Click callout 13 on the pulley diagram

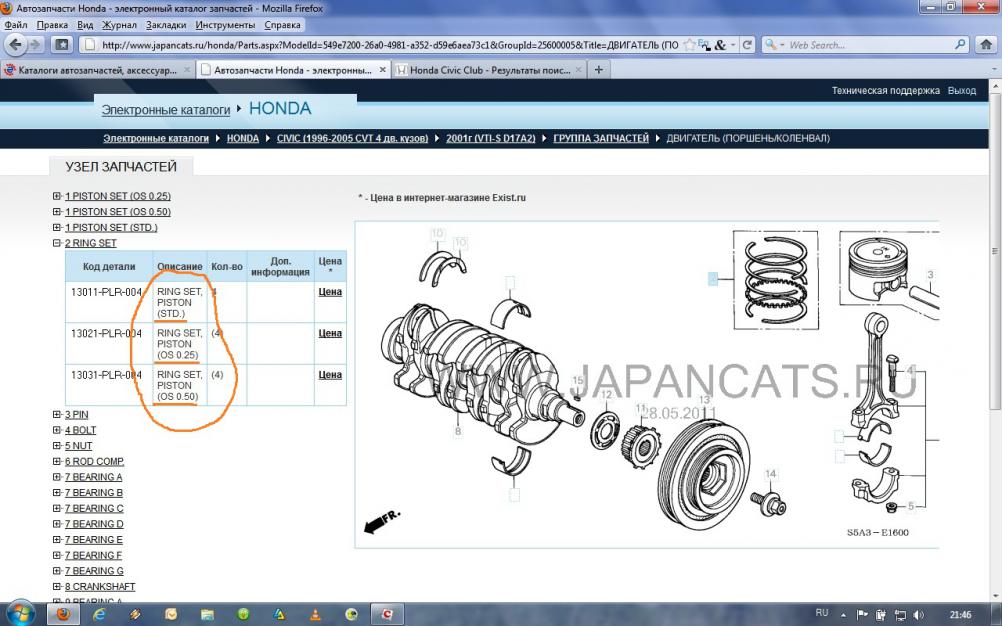704,400
